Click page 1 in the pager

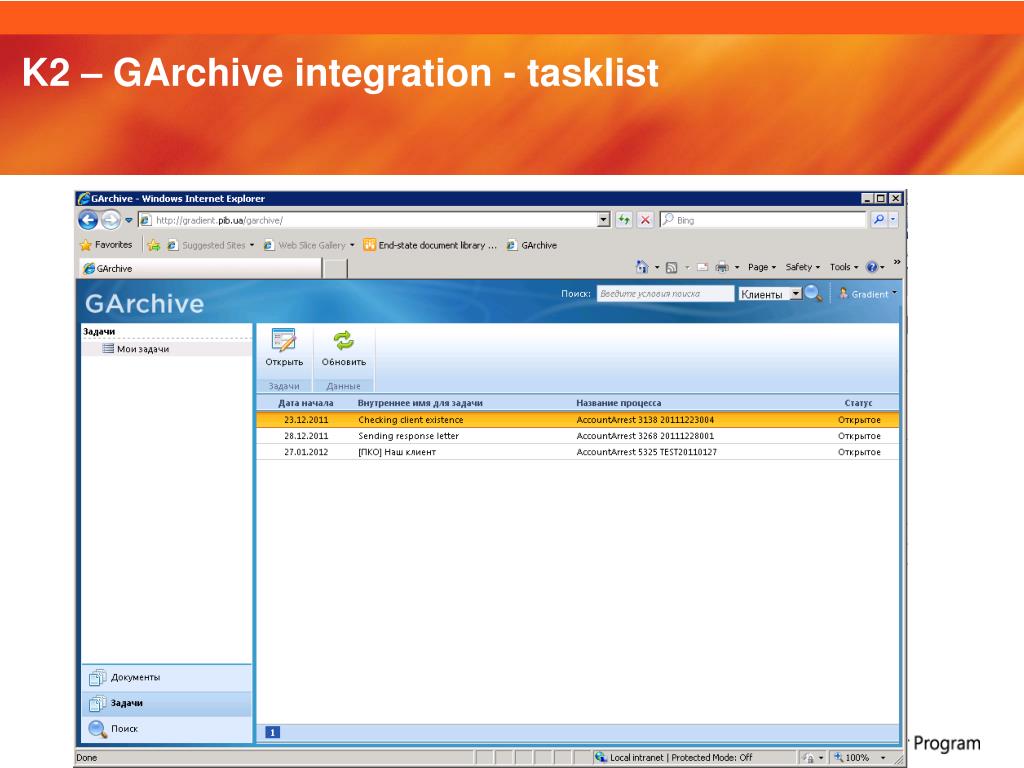[272, 732]
